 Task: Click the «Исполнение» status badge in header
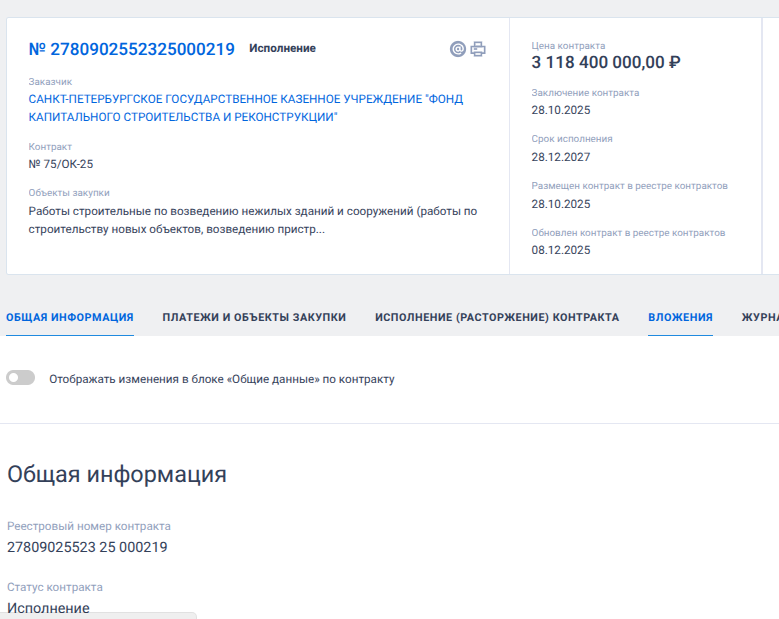click(x=282, y=48)
